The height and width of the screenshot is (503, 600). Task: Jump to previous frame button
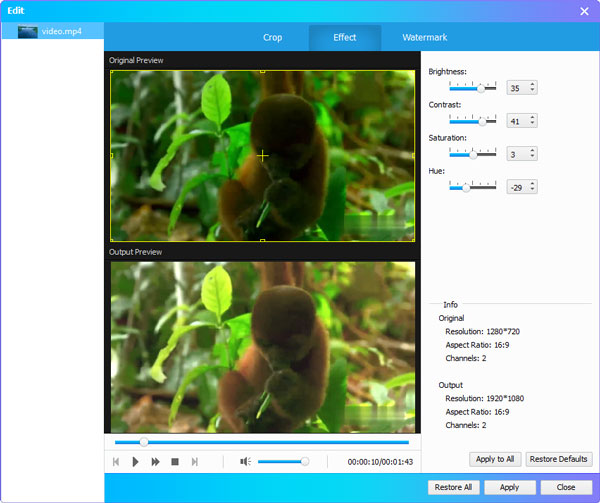coord(116,462)
